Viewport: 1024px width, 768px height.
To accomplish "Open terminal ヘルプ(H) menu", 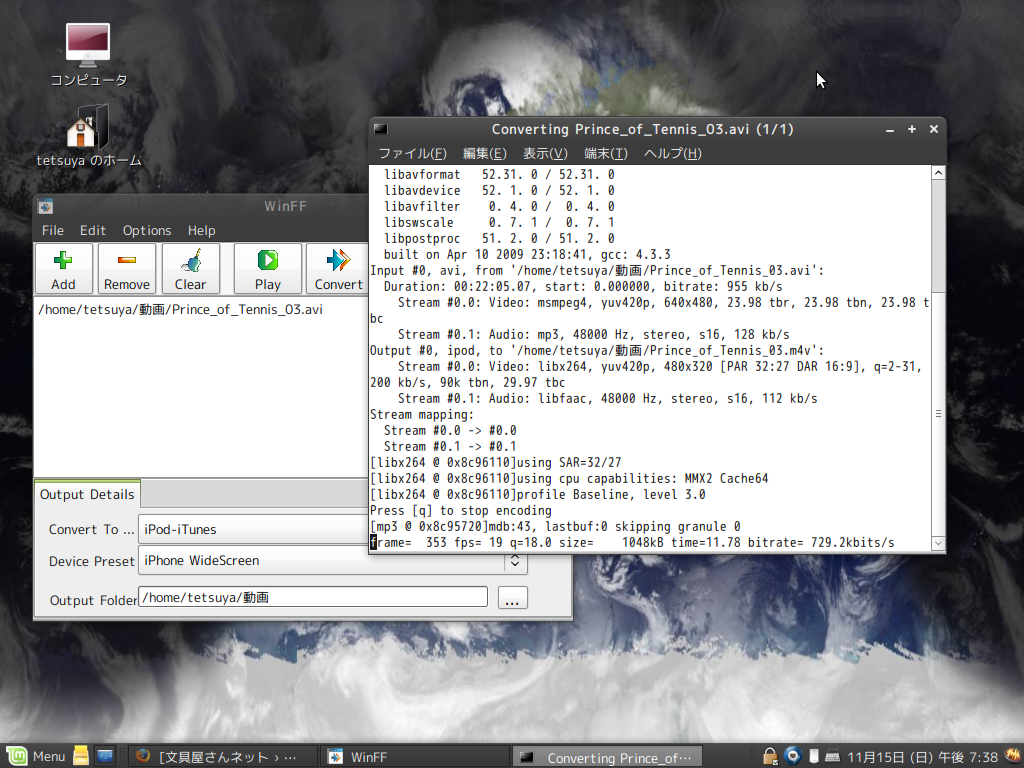I will pyautogui.click(x=673, y=153).
